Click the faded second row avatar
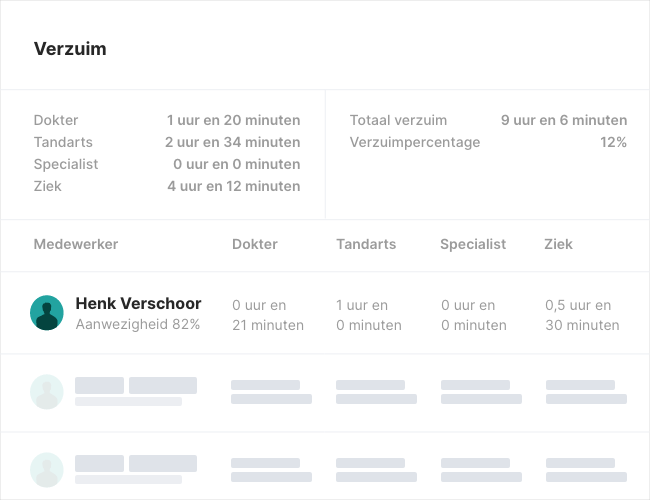This screenshot has height=500, width=650. 47,391
